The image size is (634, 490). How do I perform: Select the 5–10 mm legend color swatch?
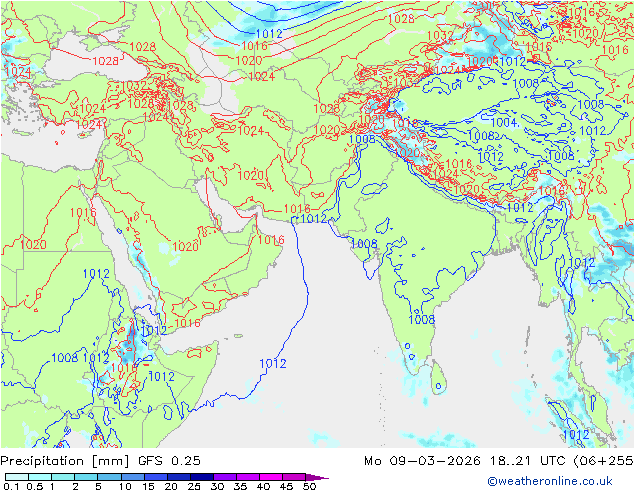click(109, 477)
